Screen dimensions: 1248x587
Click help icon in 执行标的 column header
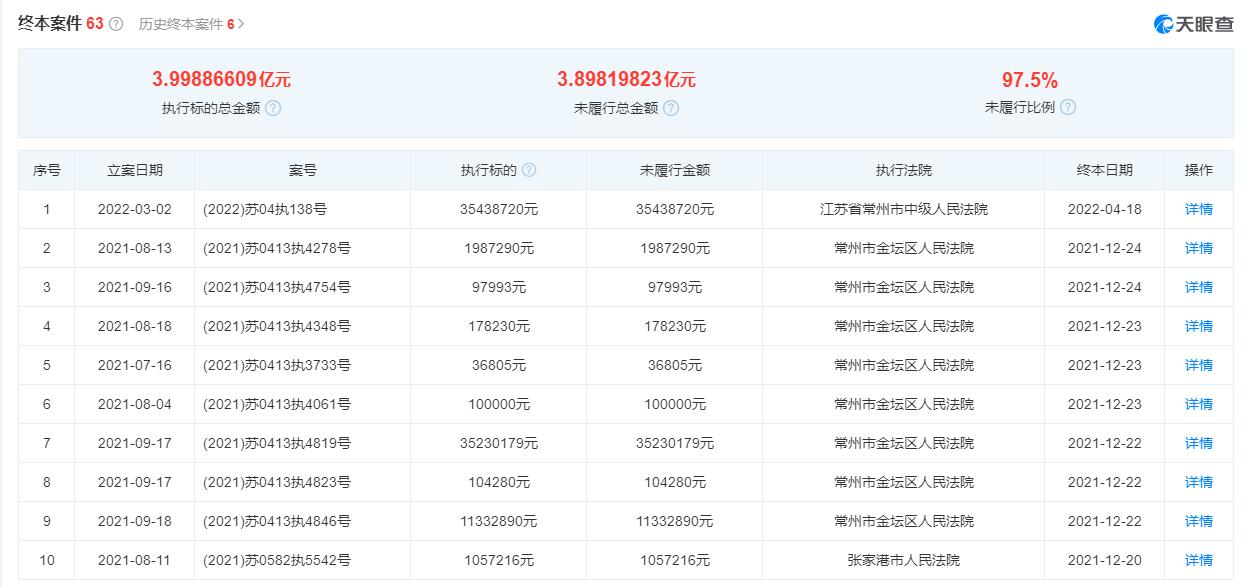[529, 170]
